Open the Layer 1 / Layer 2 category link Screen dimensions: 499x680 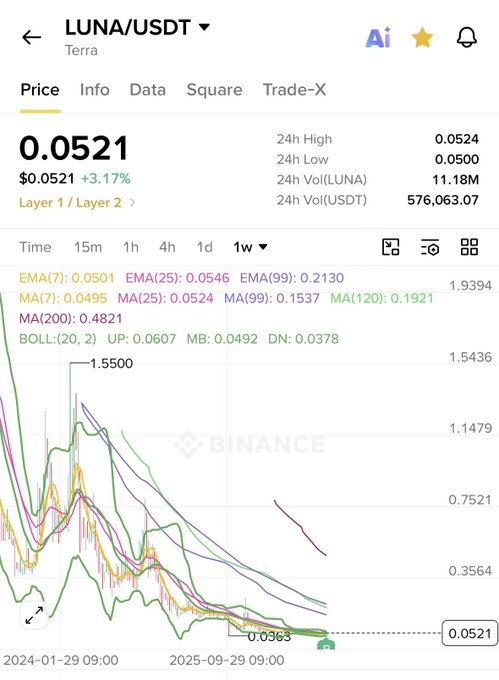click(77, 203)
